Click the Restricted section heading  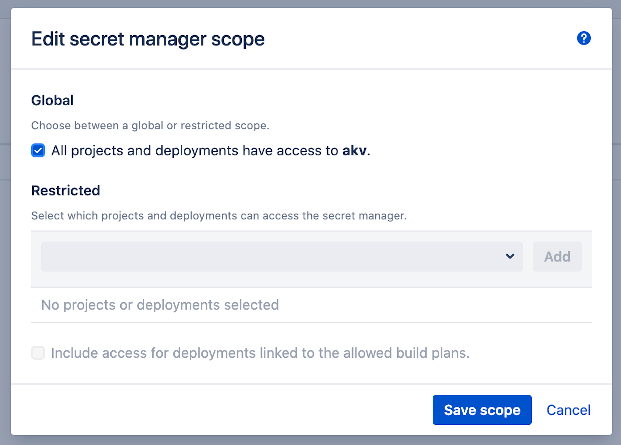coord(65,190)
